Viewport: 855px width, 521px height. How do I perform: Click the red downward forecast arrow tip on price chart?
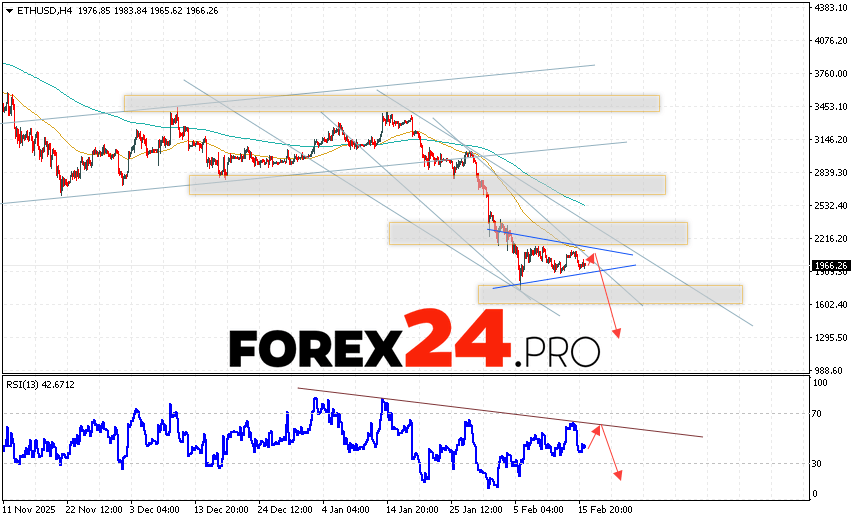617,336
